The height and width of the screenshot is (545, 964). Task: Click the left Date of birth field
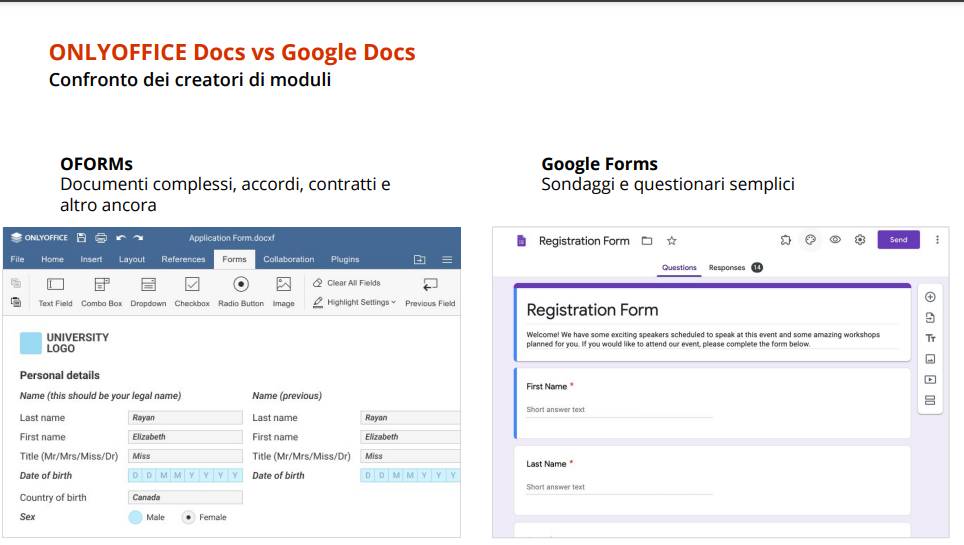(185, 475)
